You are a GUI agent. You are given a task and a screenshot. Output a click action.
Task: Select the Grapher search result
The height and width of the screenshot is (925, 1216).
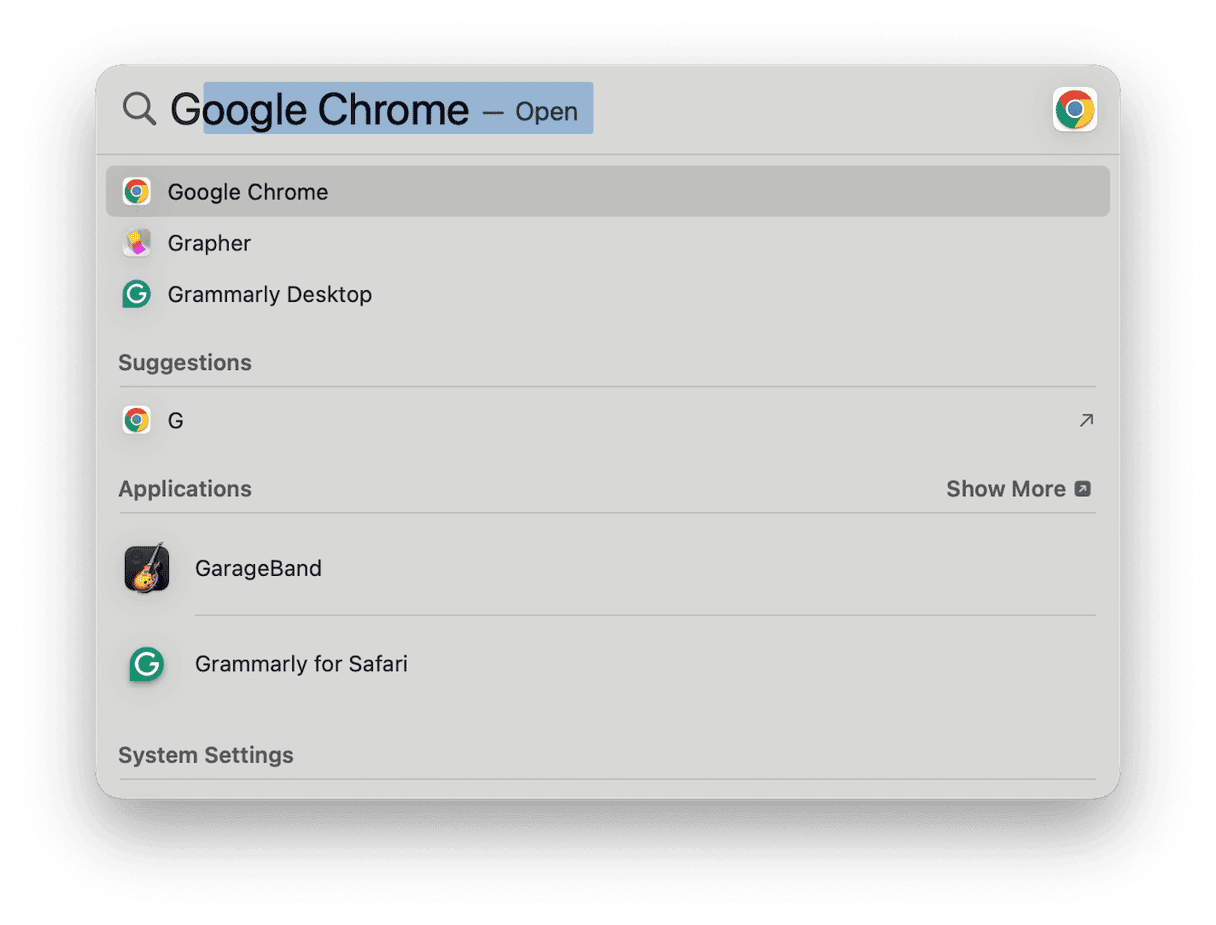click(209, 242)
